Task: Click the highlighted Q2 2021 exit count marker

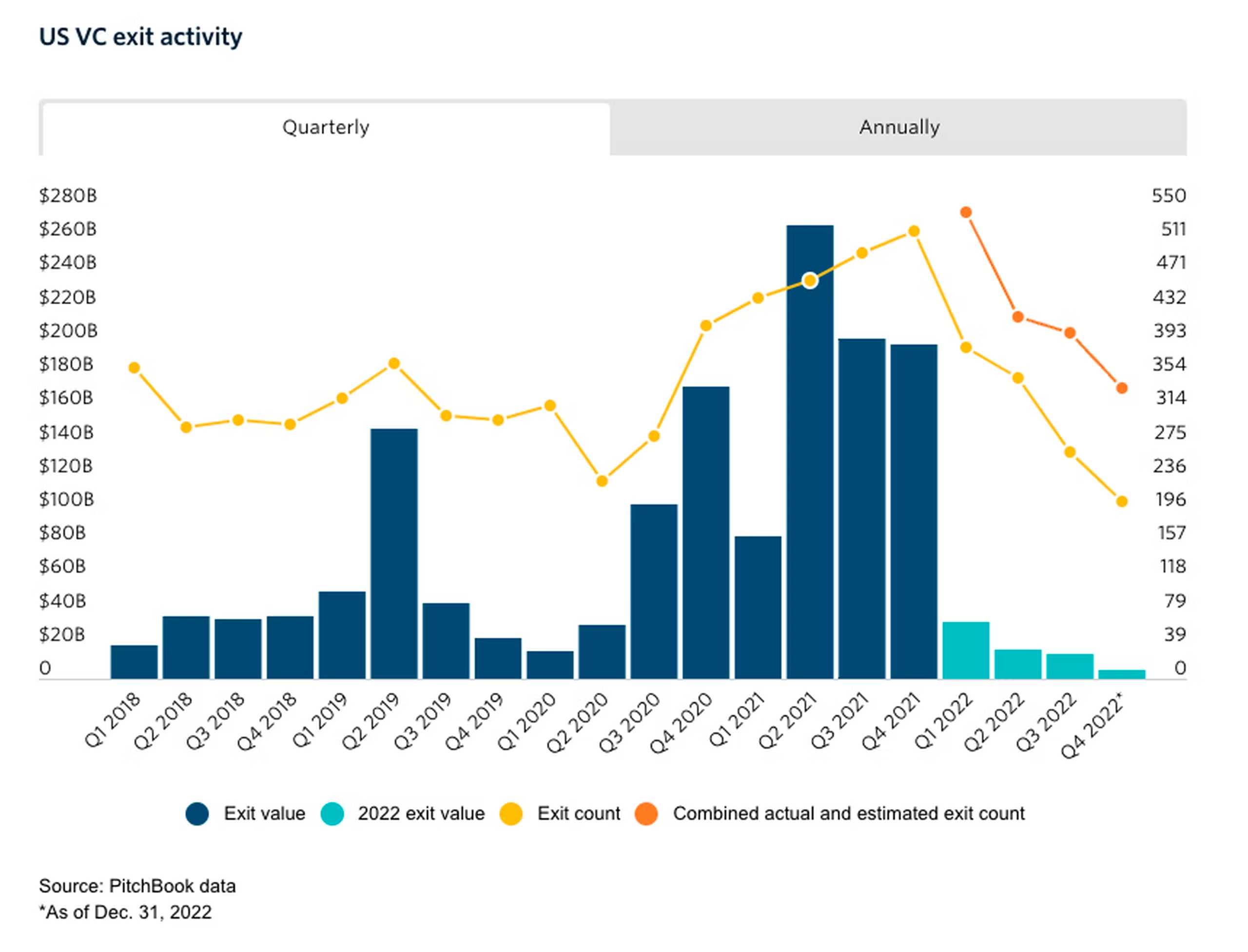Action: click(810, 280)
